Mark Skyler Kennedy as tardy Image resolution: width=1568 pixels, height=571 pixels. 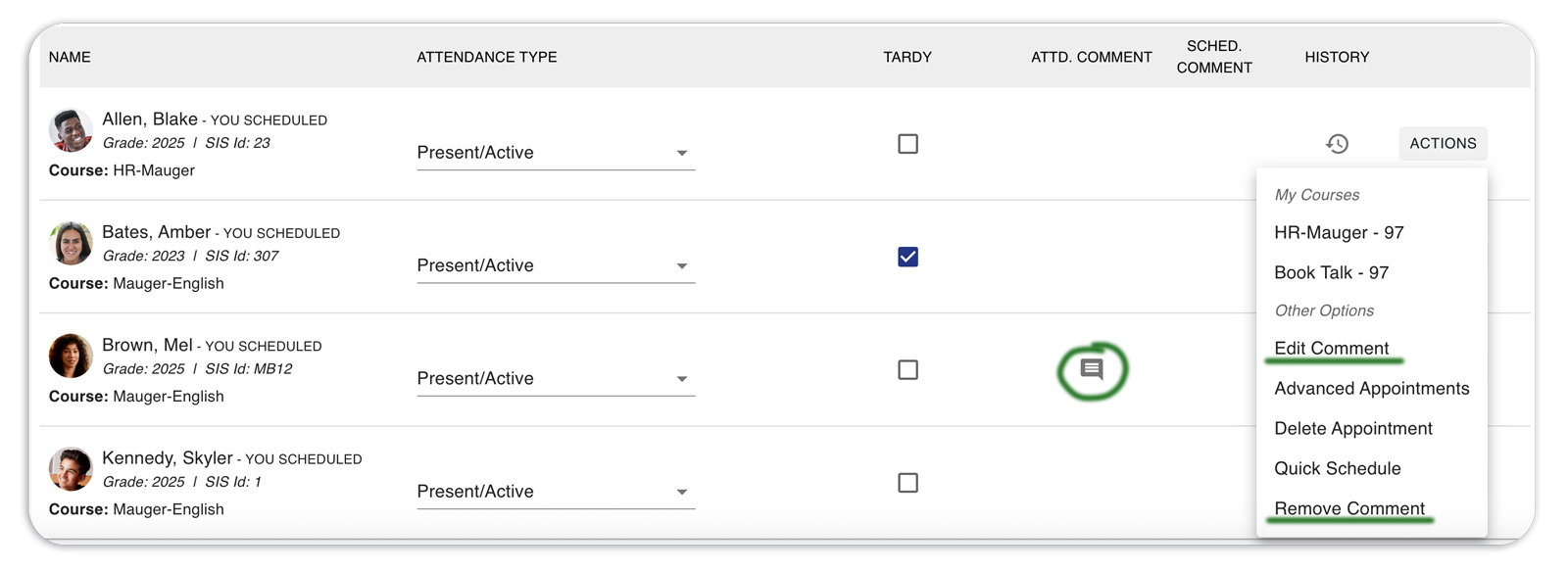click(908, 483)
